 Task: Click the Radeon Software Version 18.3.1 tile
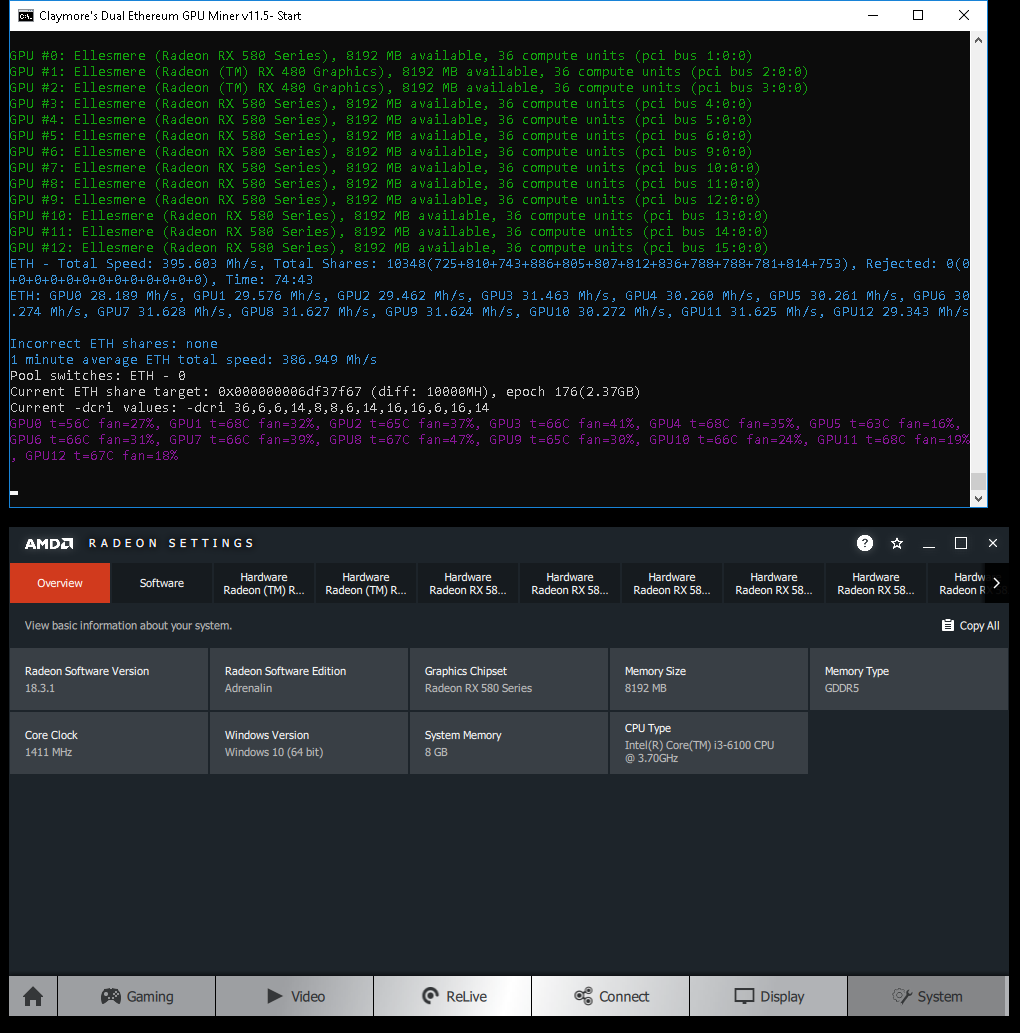pos(109,679)
